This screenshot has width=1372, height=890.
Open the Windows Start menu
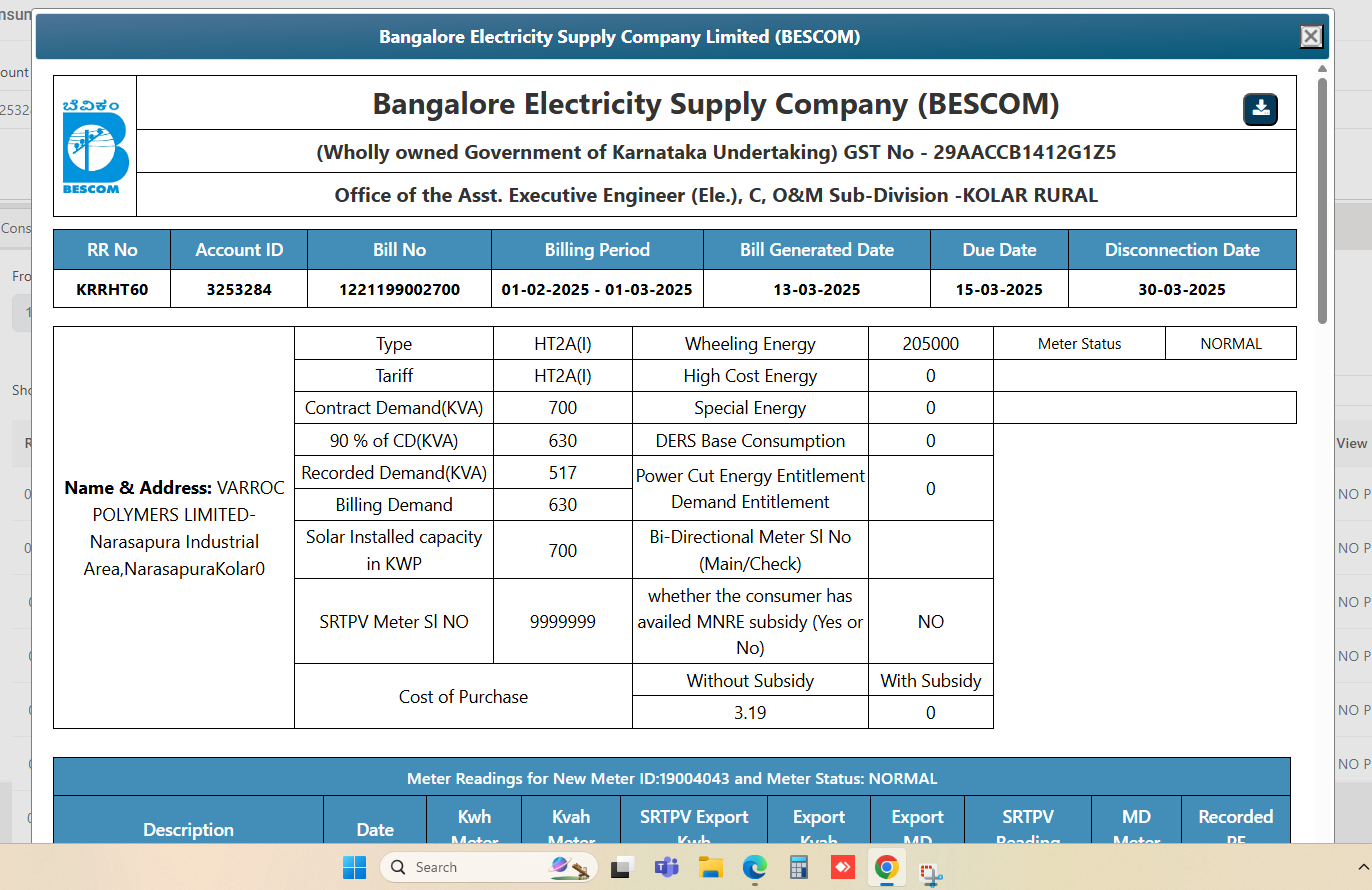click(x=355, y=867)
